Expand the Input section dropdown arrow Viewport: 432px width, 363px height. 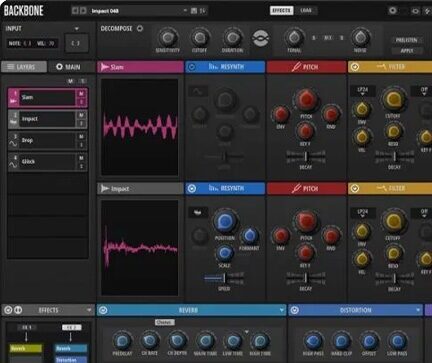pos(77,29)
